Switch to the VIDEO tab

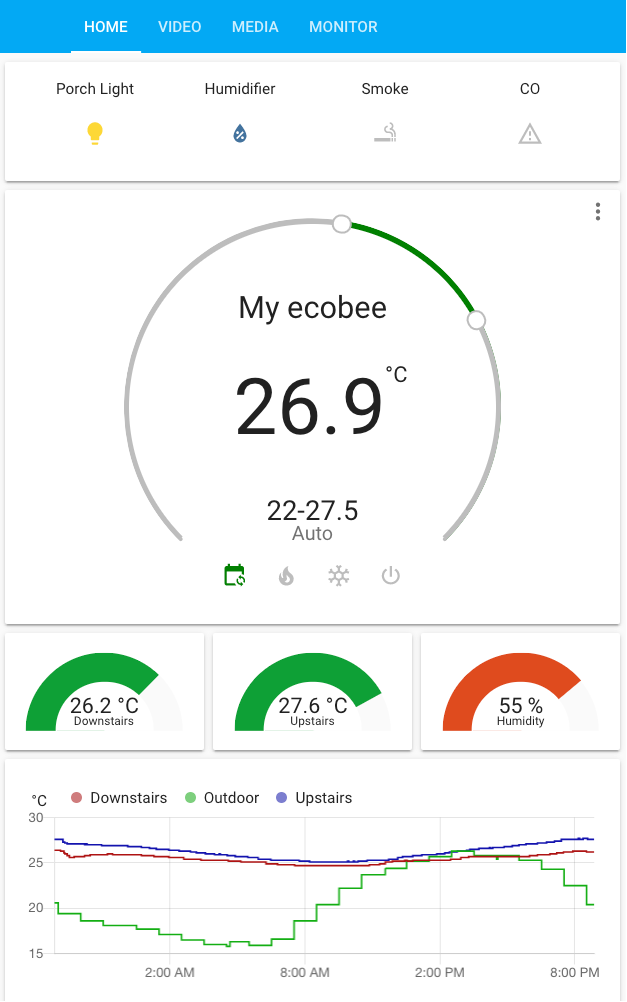180,27
